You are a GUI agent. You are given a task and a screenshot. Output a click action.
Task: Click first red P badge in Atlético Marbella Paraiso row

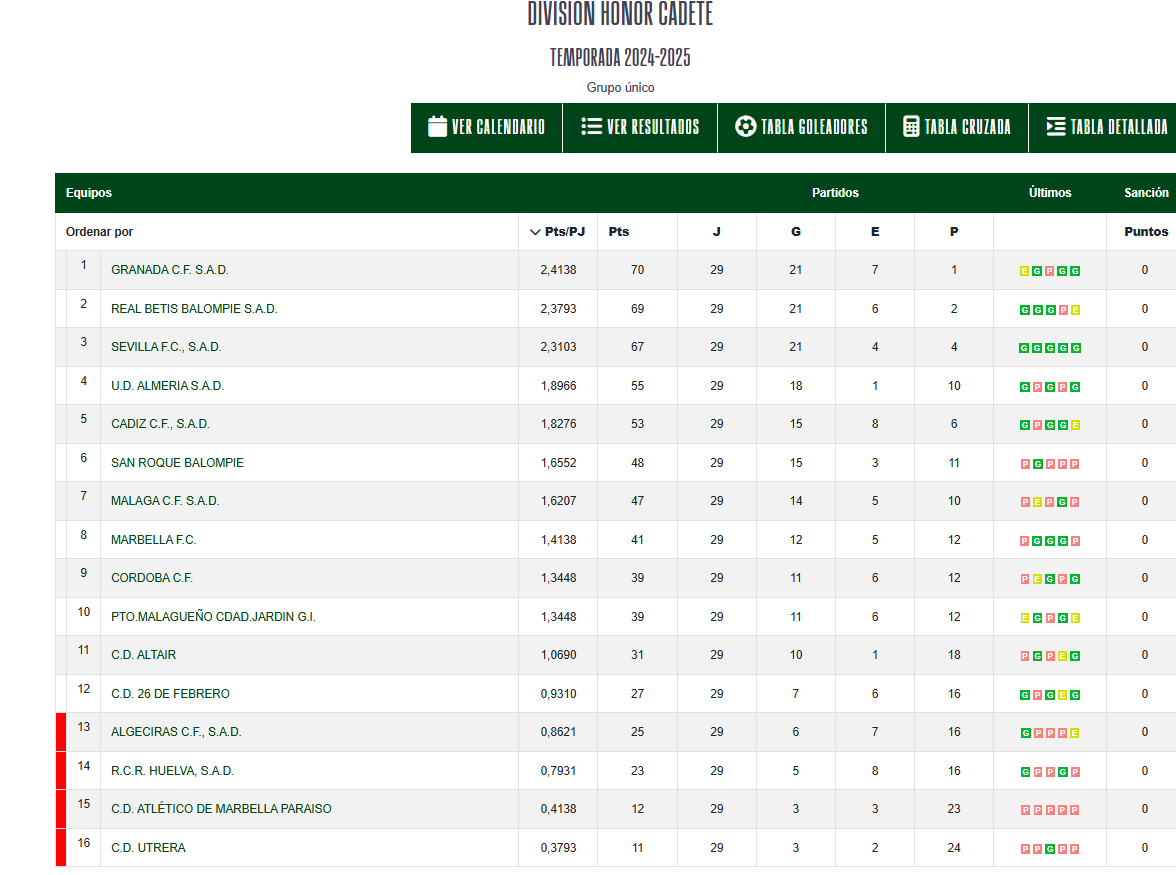1024,811
